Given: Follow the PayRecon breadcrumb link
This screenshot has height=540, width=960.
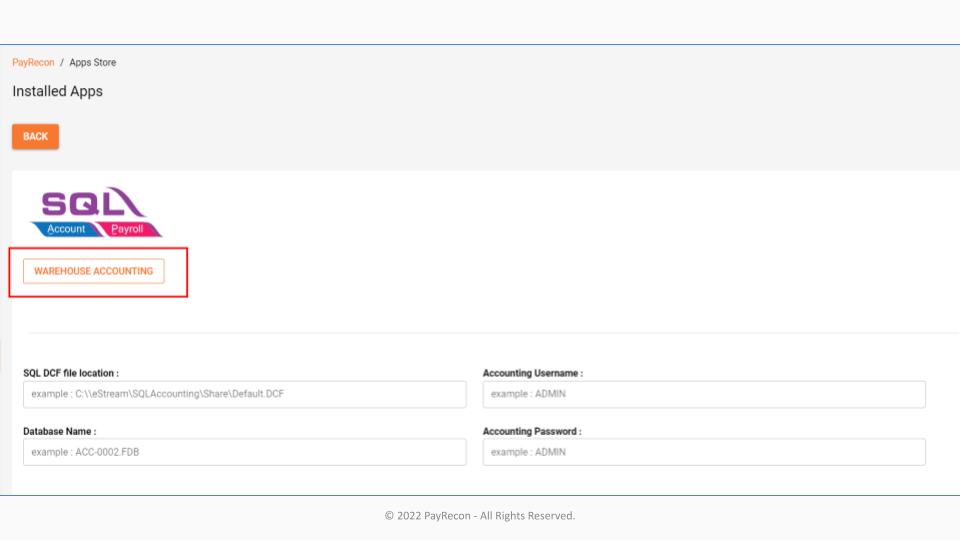Looking at the screenshot, I should (33, 62).
